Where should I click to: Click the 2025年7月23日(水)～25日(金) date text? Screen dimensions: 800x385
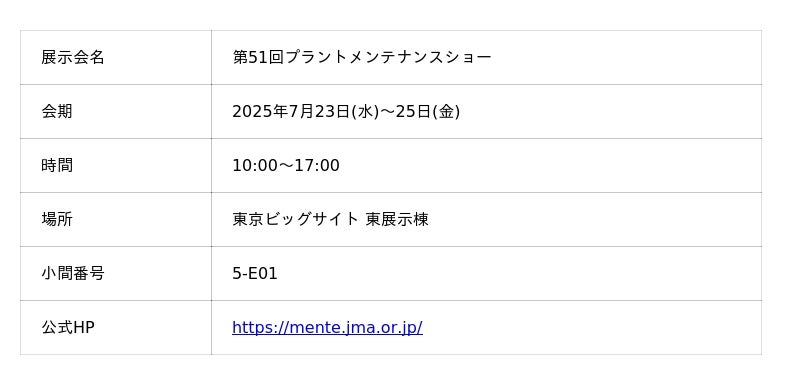point(346,111)
